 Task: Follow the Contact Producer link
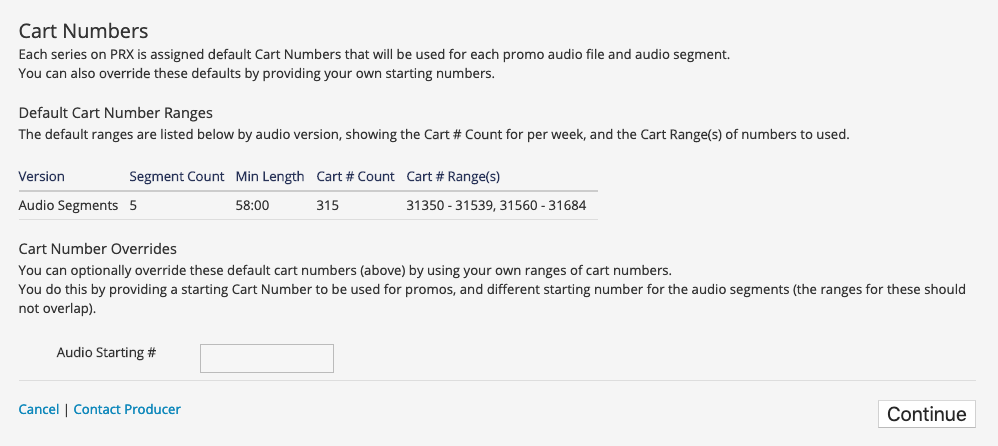[127, 410]
